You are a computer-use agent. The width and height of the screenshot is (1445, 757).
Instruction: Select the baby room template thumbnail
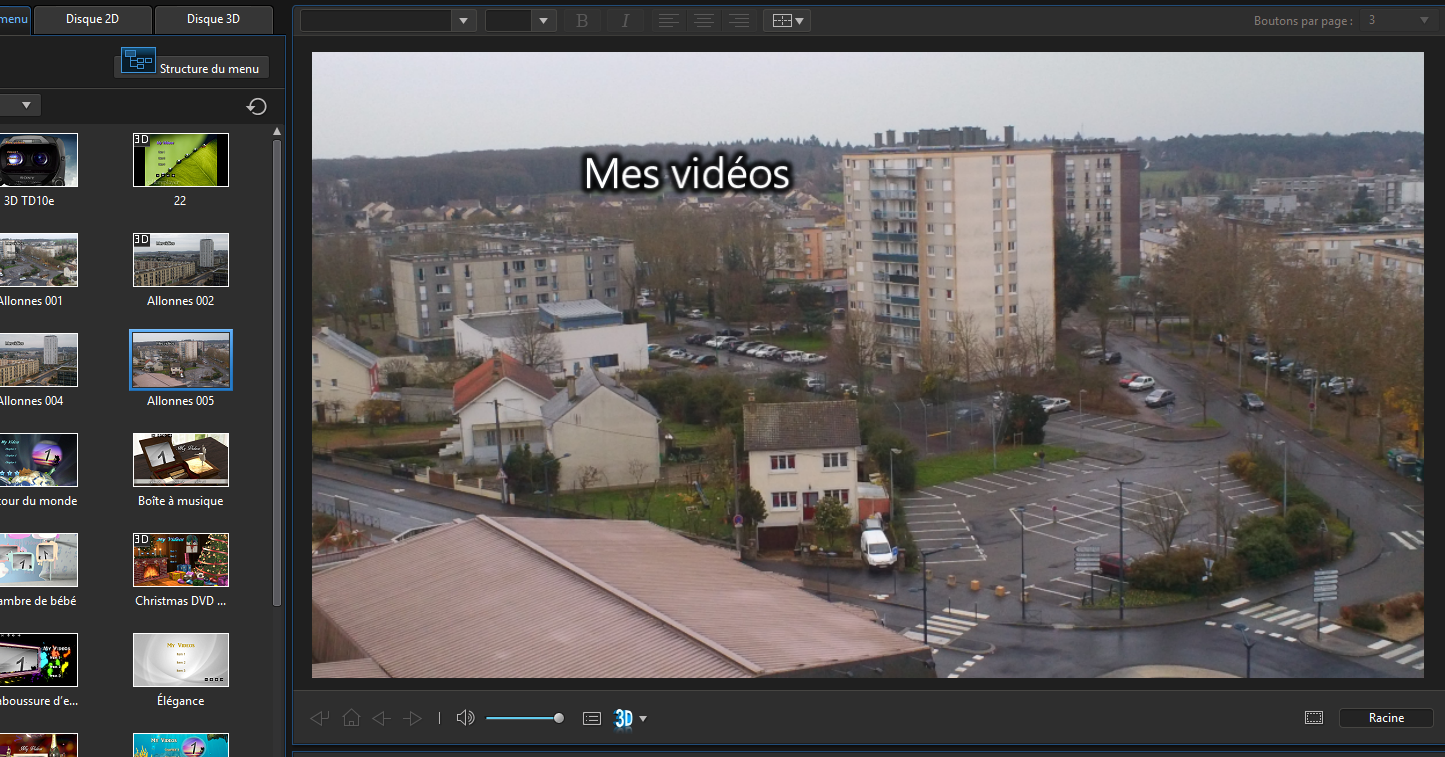point(38,560)
